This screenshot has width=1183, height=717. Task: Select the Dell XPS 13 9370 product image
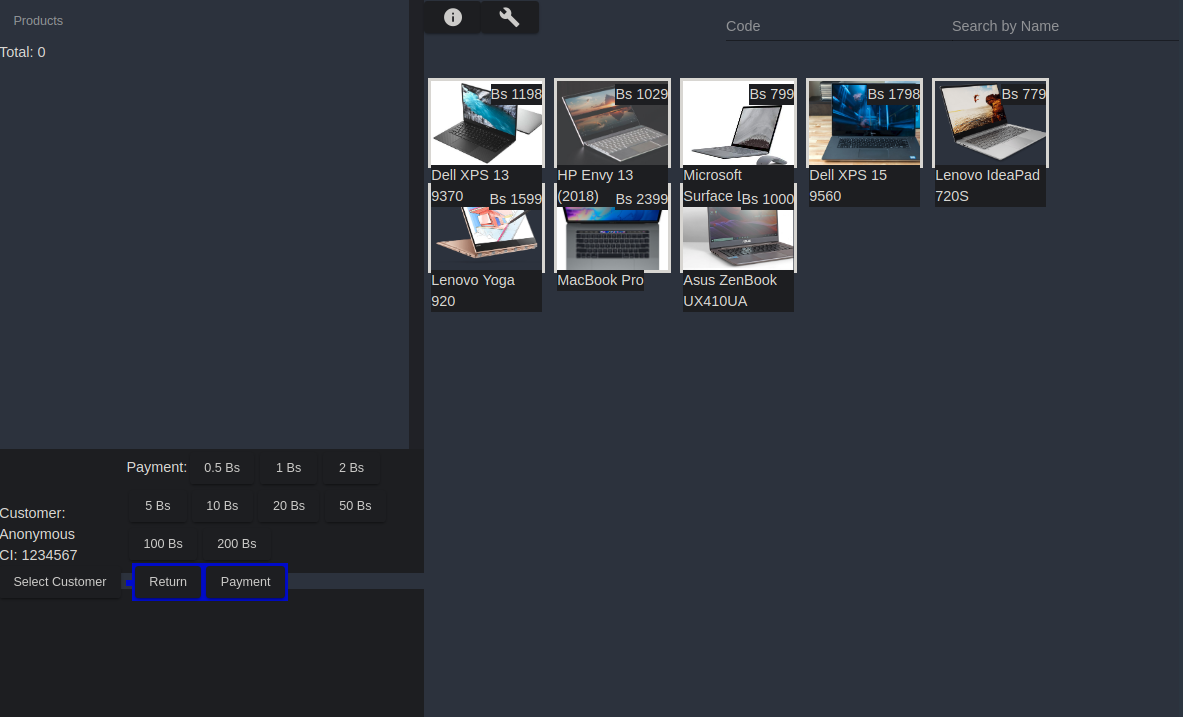(486, 124)
